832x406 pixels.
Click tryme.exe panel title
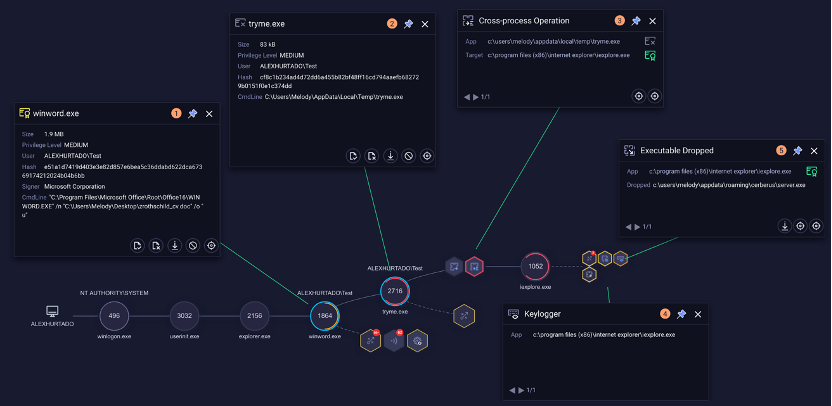pyautogui.click(x=267, y=24)
